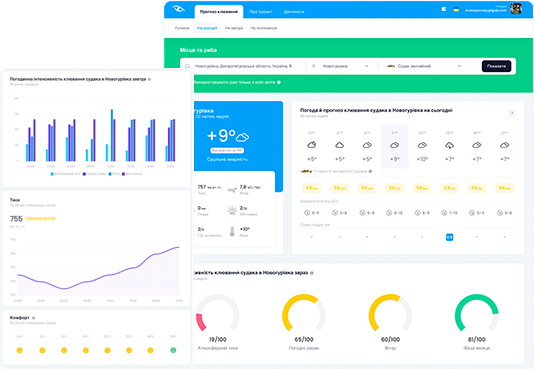The width and height of the screenshot is (534, 369).
Task: Switch to the "На післязавтра" sub-tab
Action: (x=264, y=28)
